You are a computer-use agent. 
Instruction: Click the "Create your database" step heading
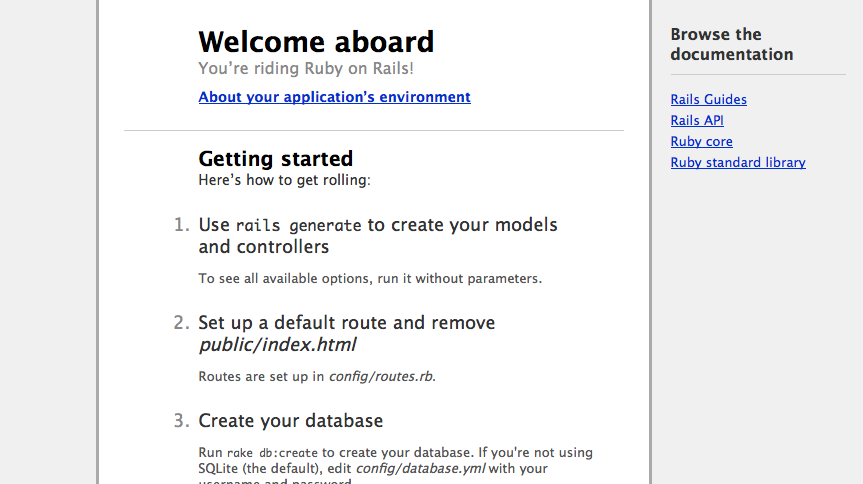290,420
